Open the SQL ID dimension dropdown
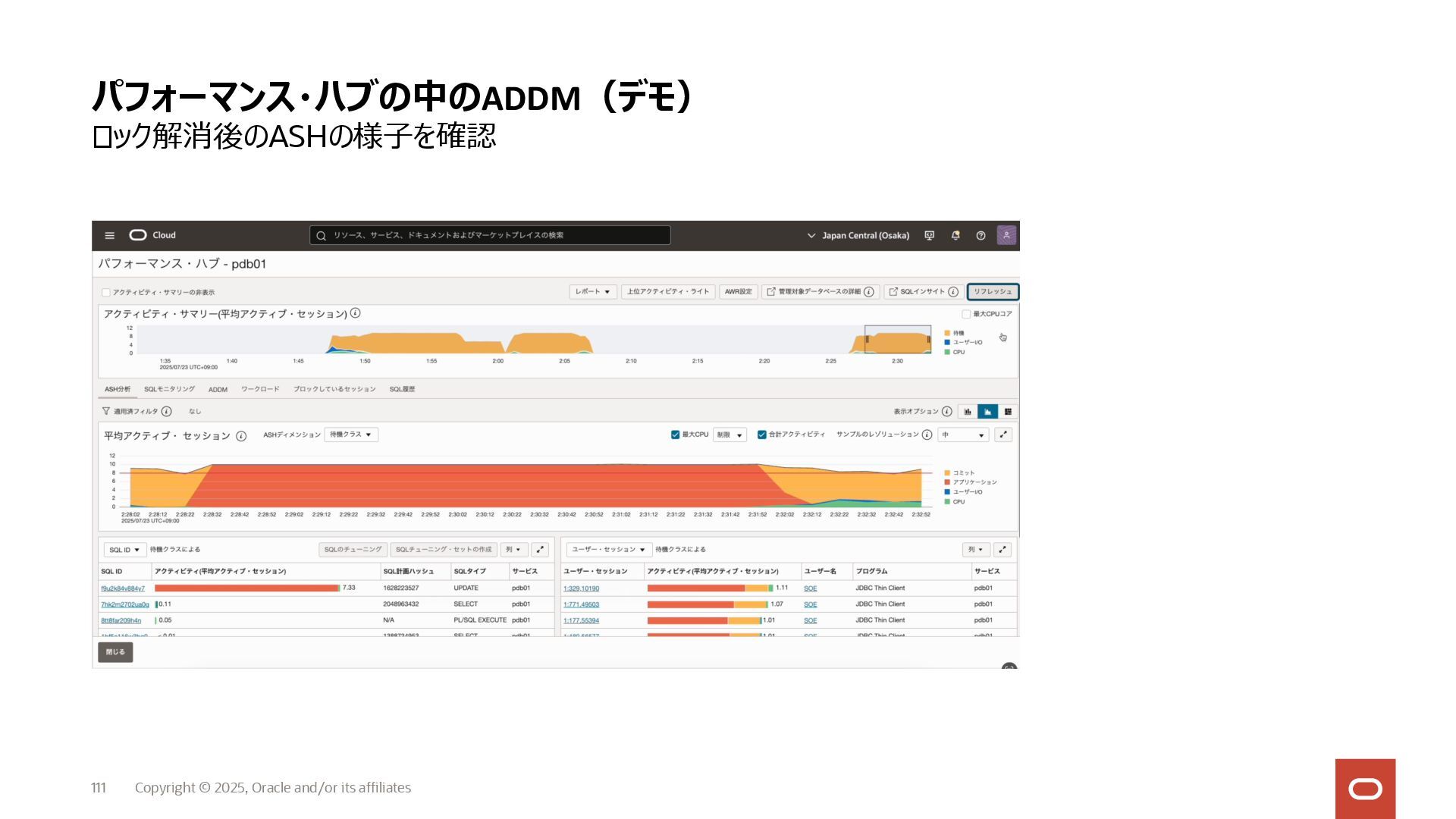This screenshot has width=1456, height=819. point(125,550)
